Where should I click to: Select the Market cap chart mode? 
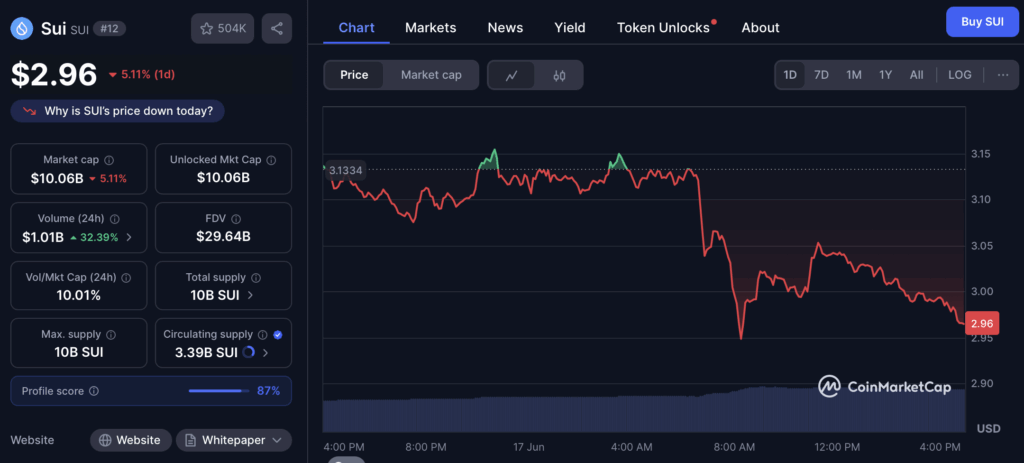(431, 75)
